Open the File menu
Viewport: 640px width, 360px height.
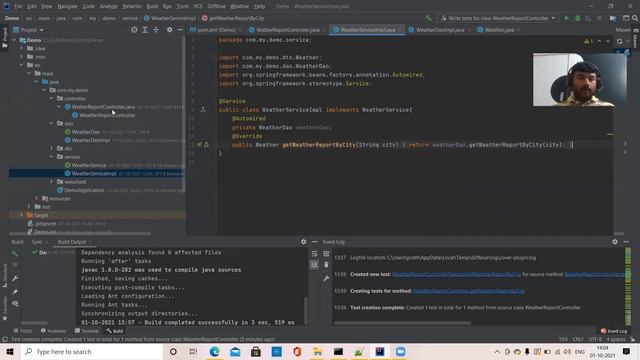(18, 7)
